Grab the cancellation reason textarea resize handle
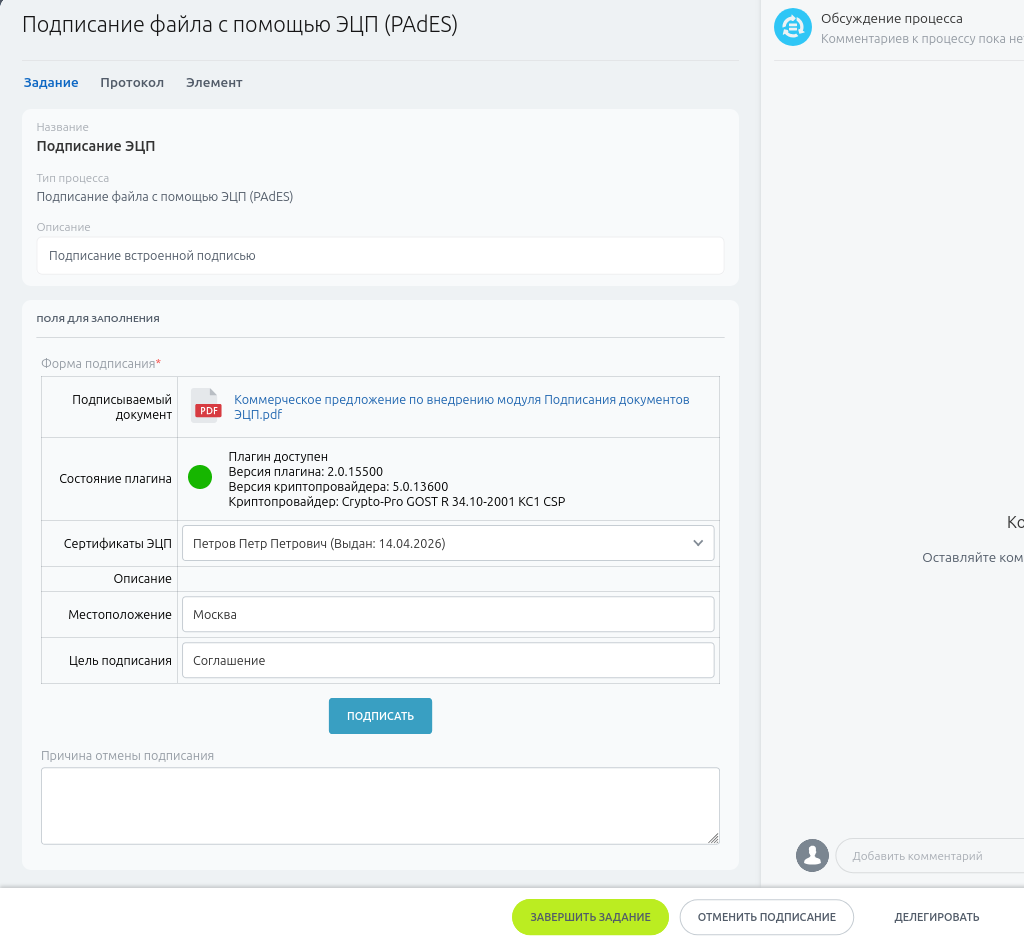This screenshot has width=1024, height=945. (713, 838)
